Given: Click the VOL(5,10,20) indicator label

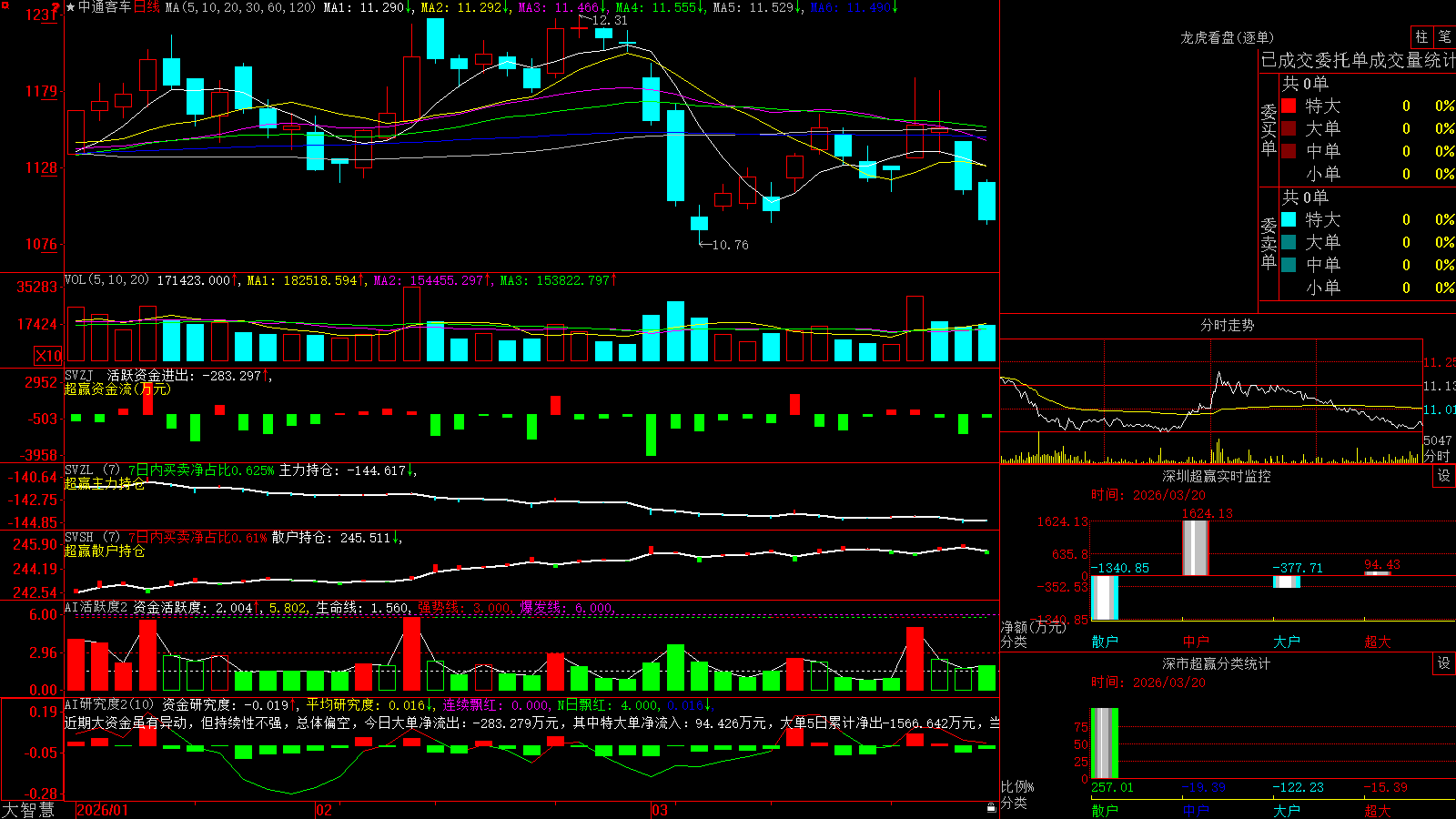Looking at the screenshot, I should tap(106, 280).
